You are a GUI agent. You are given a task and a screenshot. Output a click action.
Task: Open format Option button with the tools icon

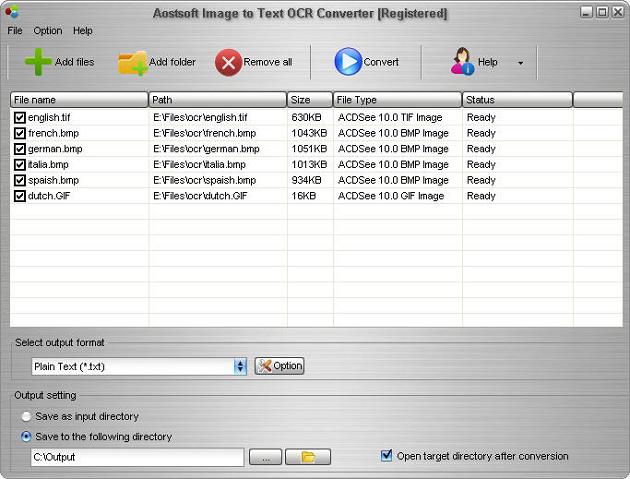coord(279,366)
